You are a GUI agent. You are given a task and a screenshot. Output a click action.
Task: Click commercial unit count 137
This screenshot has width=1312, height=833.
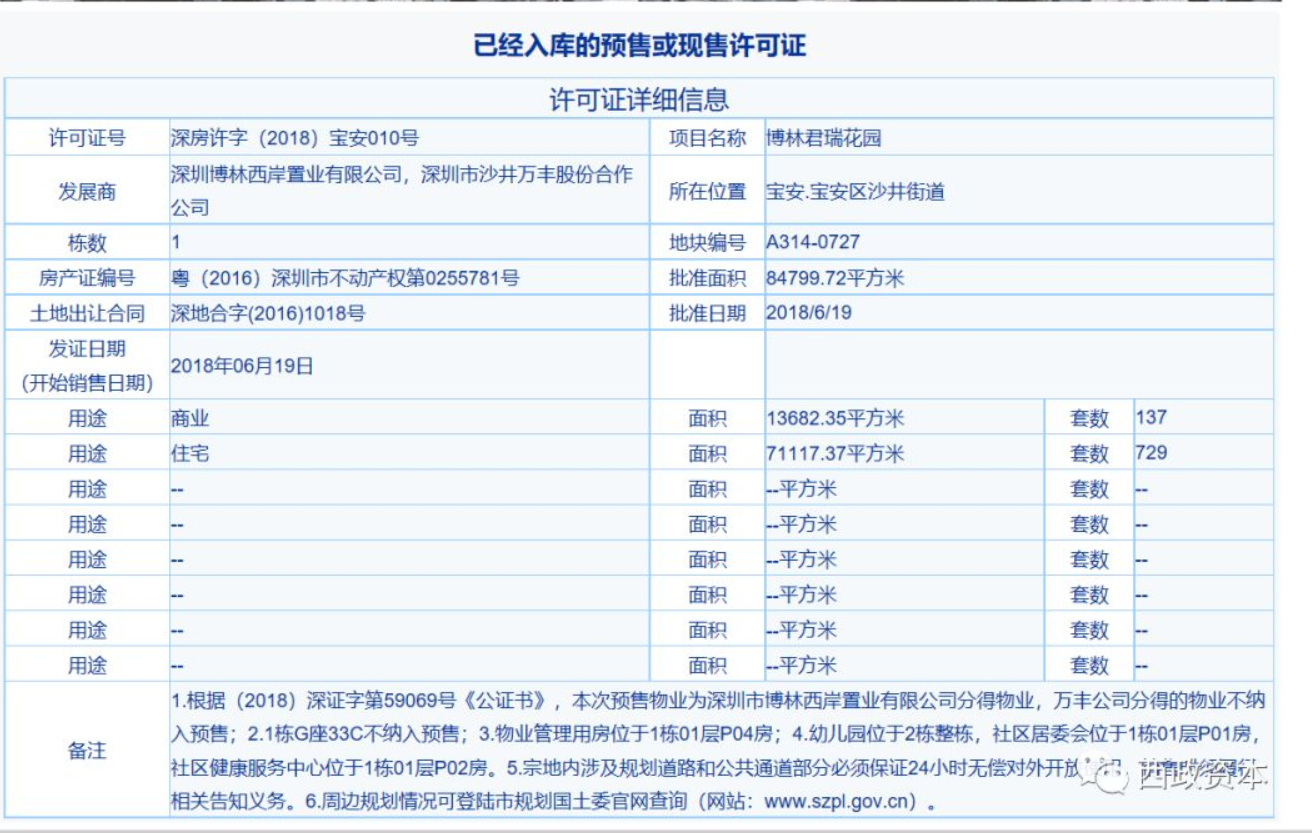coord(1151,417)
